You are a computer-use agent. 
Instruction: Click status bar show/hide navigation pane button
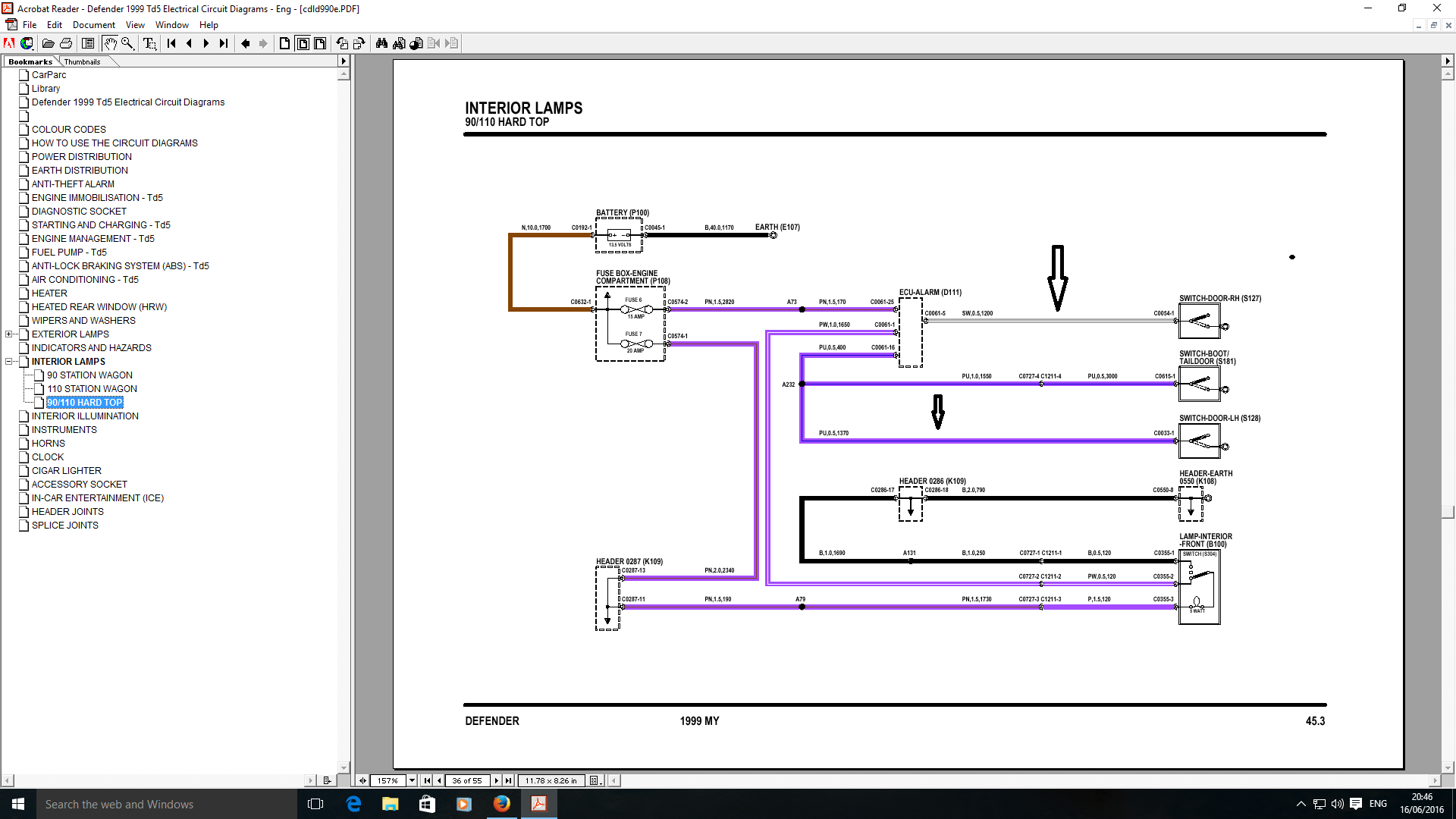tap(362, 780)
